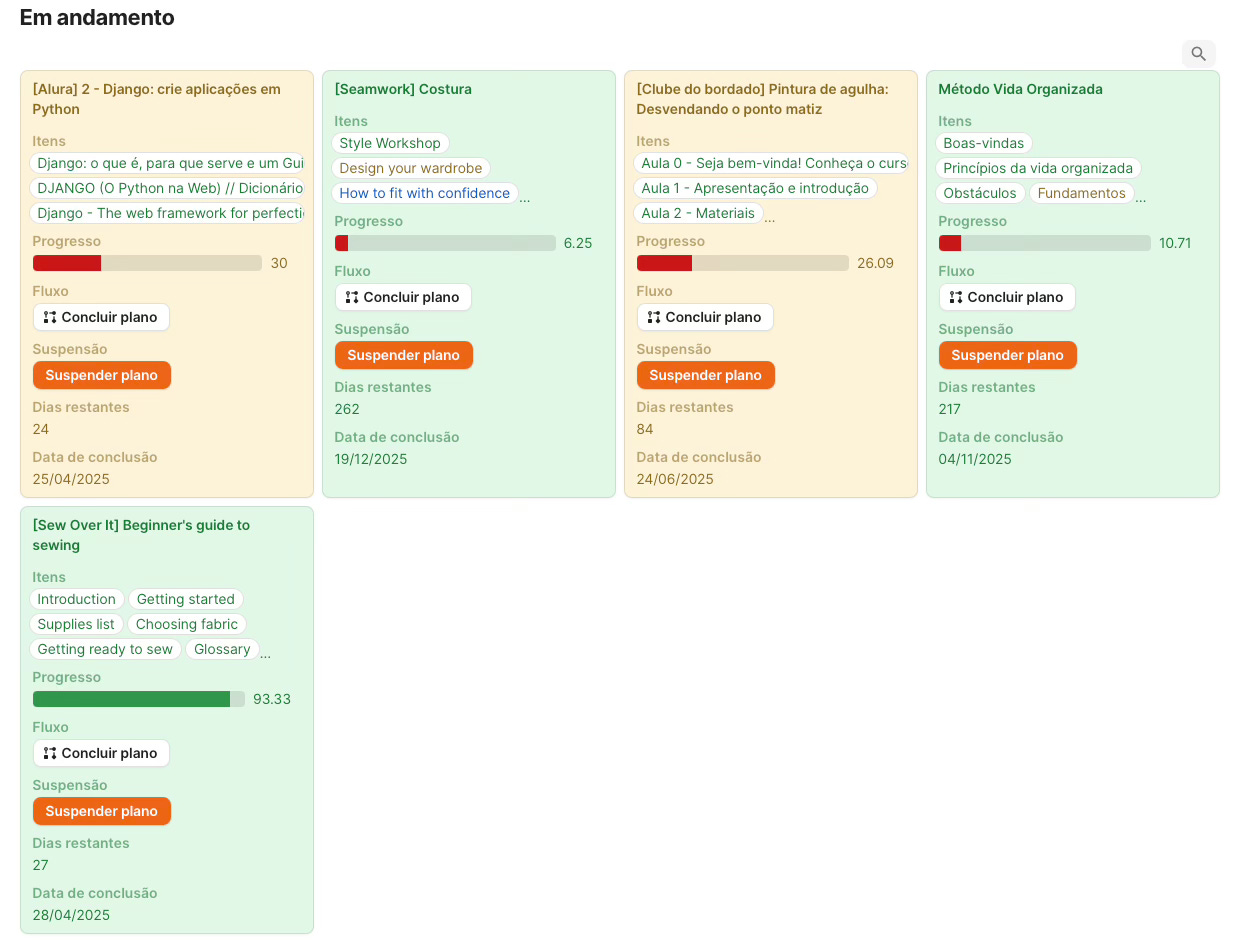
Task: Click Concluir plano in Seamwork Costura card
Action: tap(403, 297)
